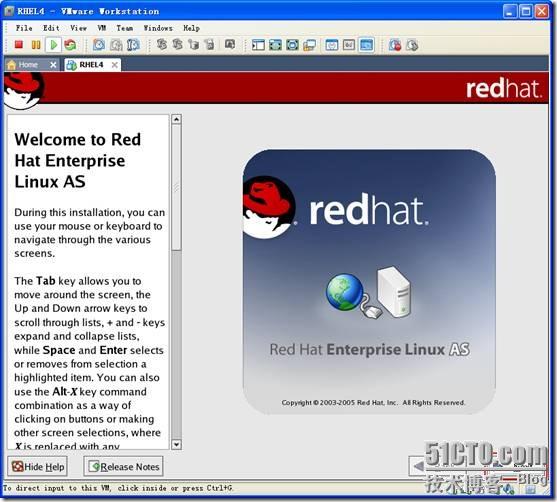Switch to the Appliance view icon
557x502 pixels.
pos(349,45)
